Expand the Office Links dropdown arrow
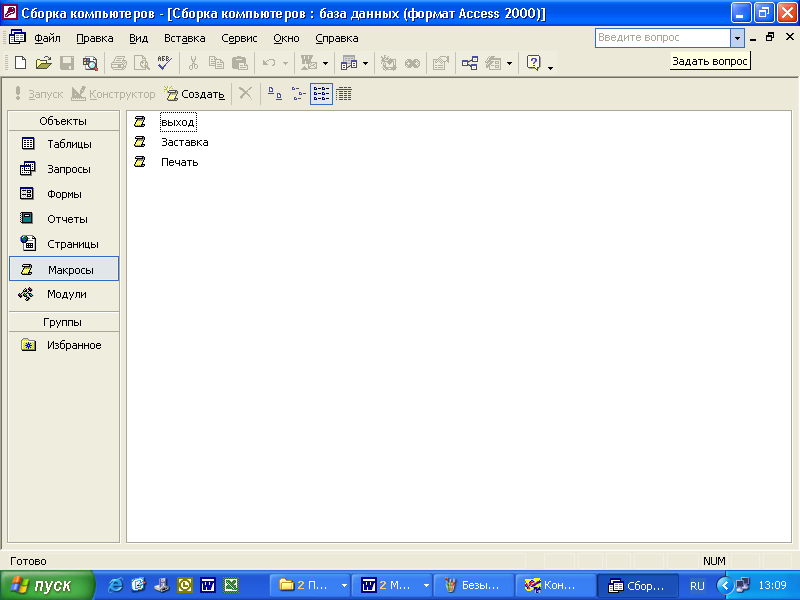Viewport: 800px width, 600px height. click(326, 64)
